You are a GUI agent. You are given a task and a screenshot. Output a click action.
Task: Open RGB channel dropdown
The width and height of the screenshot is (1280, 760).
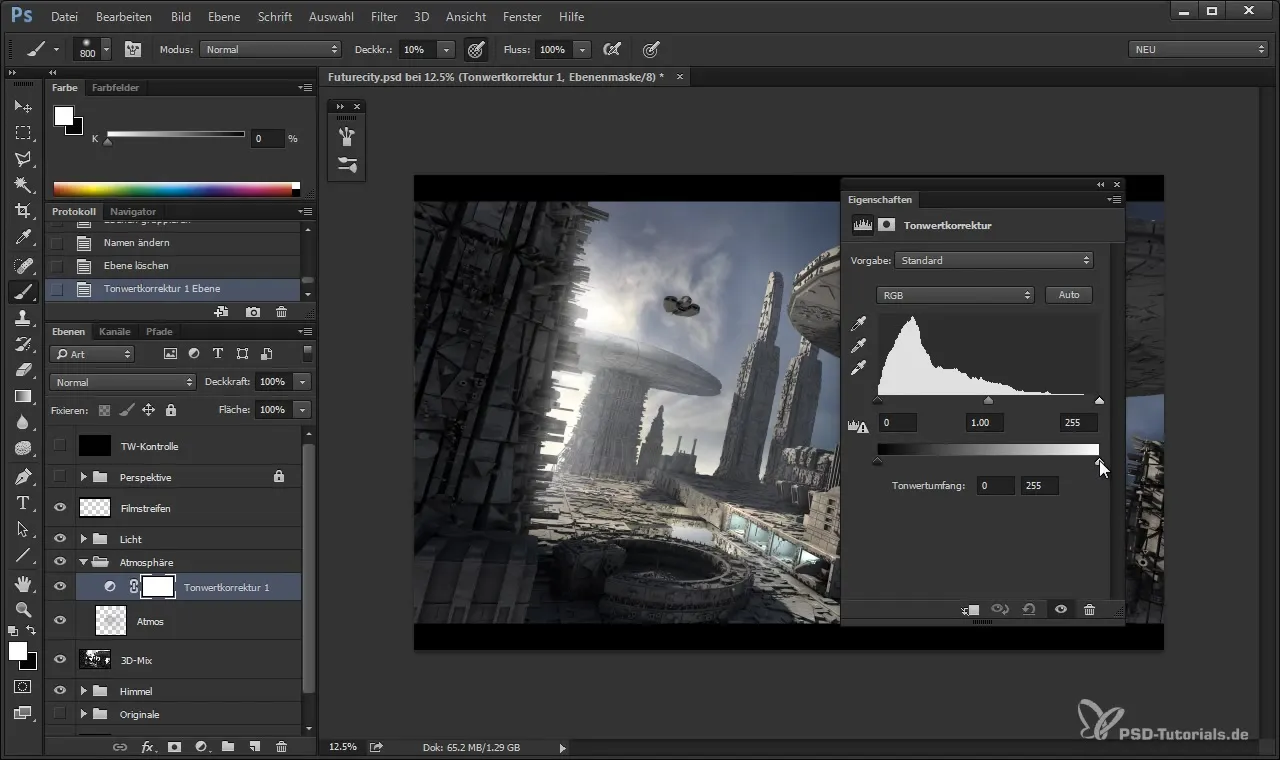955,295
